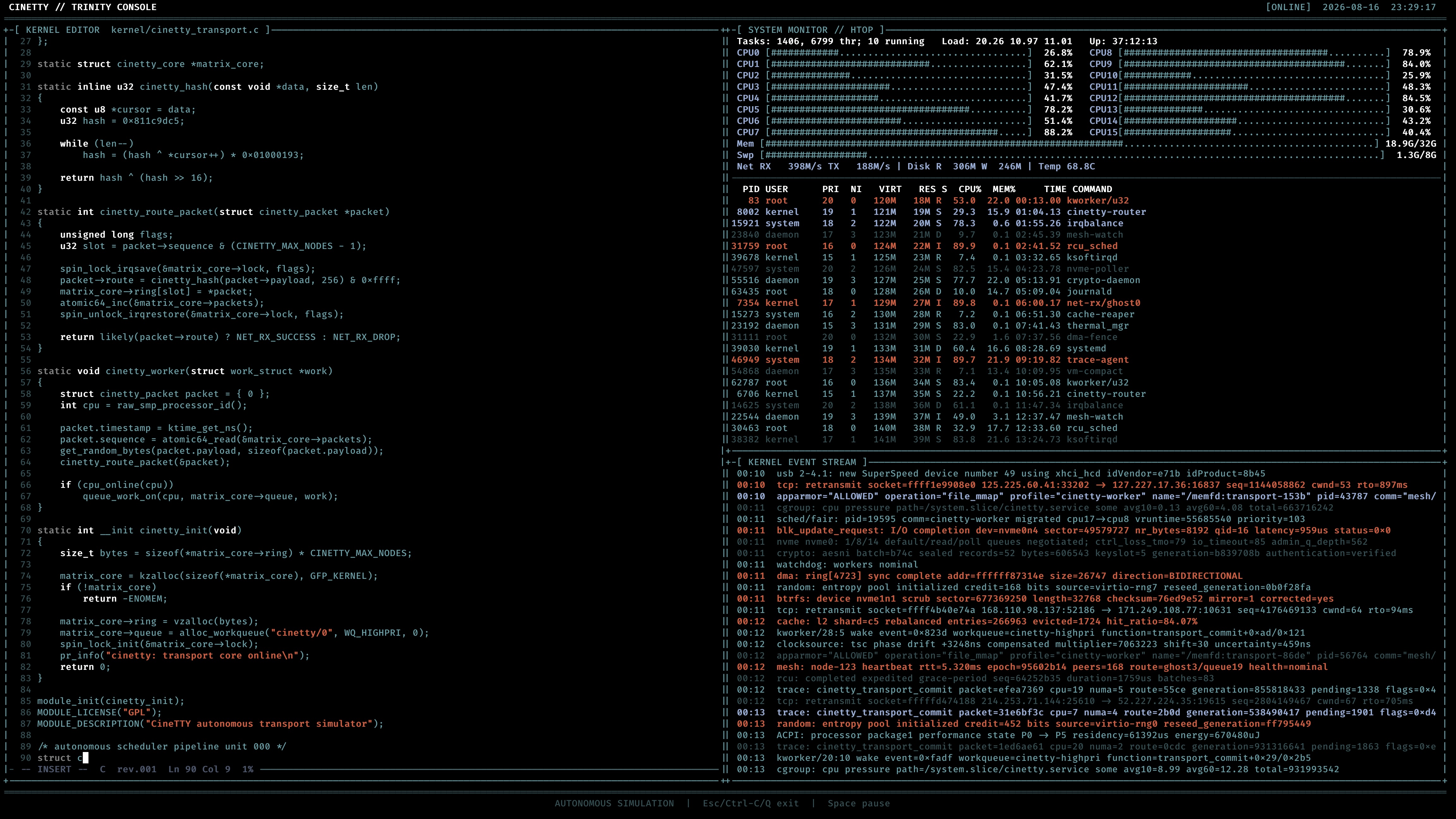Click the KERNEL EVENT STREAM panel title

tap(802, 462)
